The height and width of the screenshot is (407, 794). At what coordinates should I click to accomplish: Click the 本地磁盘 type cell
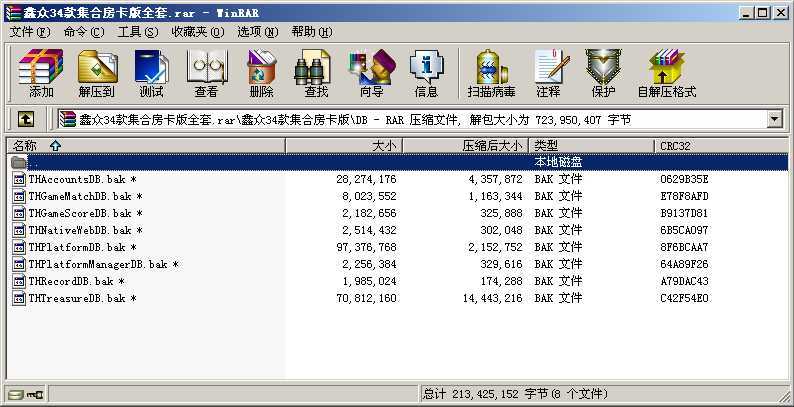click(x=558, y=162)
